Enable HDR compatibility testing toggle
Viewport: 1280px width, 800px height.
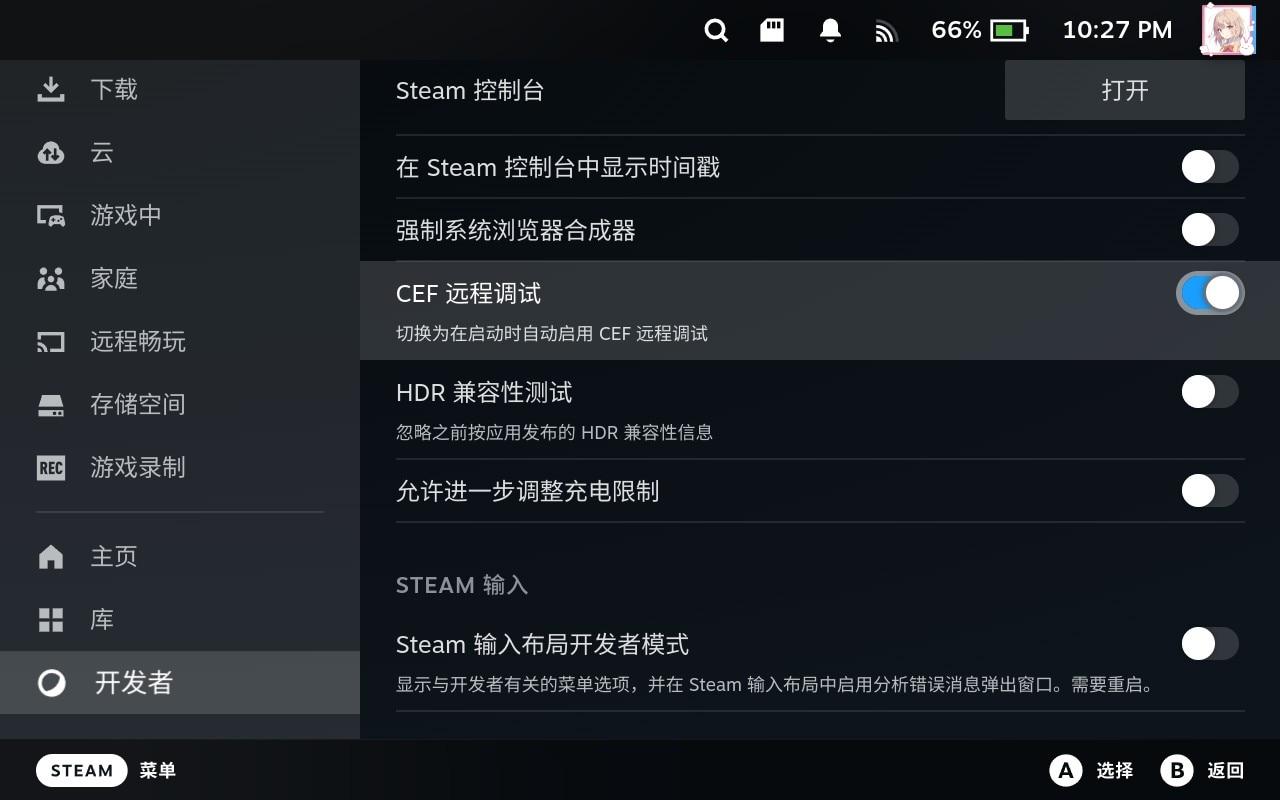tap(1210, 392)
